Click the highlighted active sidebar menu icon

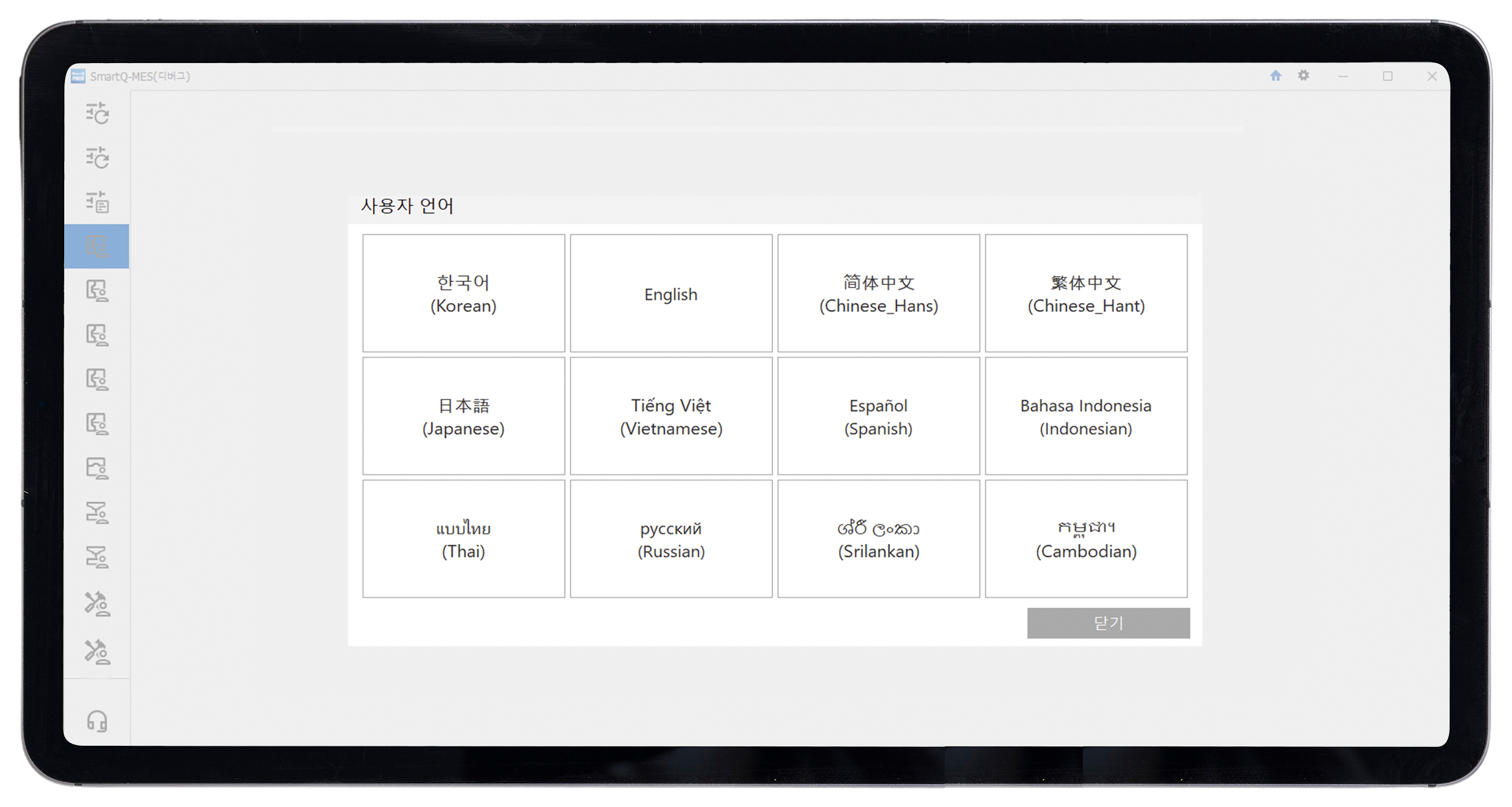pos(97,246)
